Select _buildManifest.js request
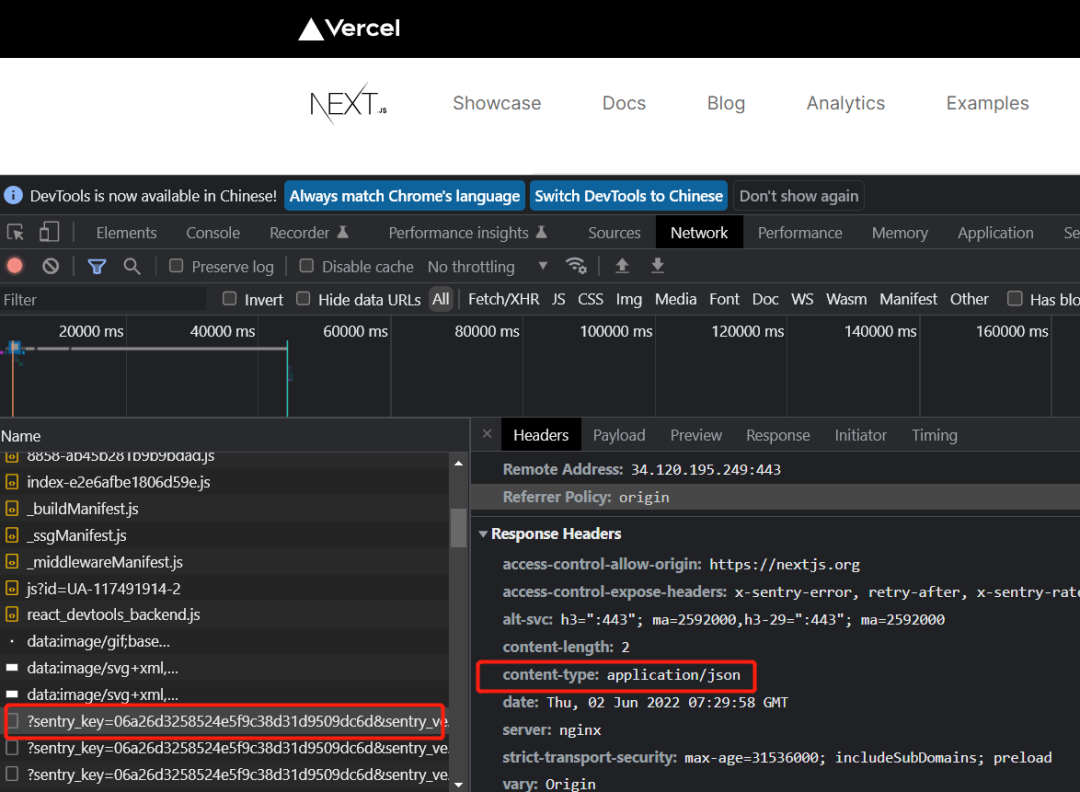1080x792 pixels. pyautogui.click(x=224, y=509)
